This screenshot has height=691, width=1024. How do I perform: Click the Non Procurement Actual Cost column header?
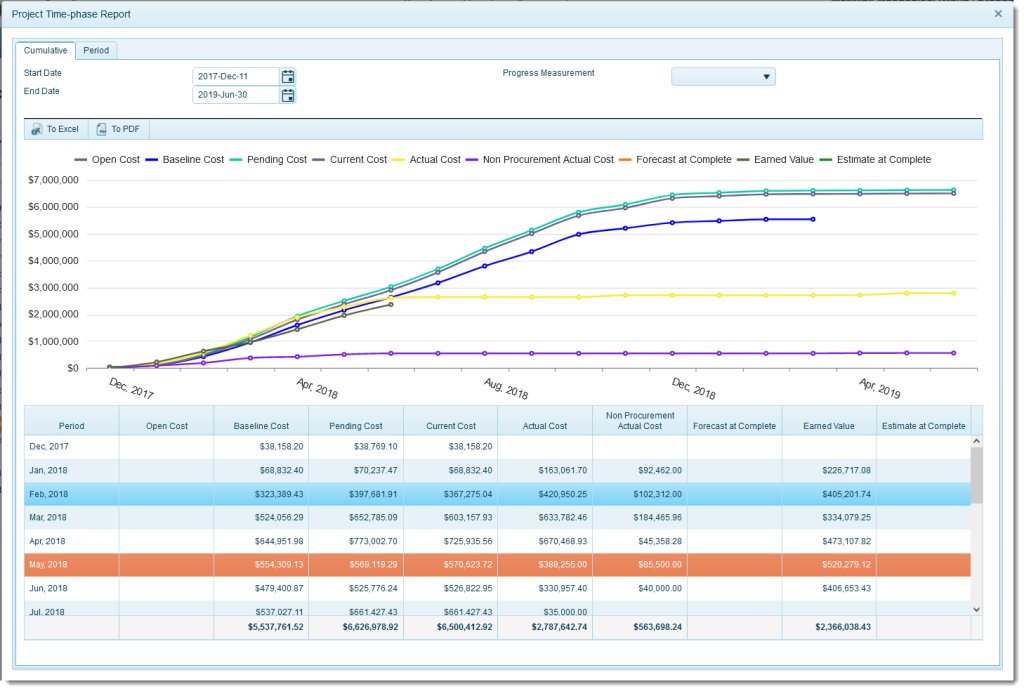pyautogui.click(x=639, y=420)
